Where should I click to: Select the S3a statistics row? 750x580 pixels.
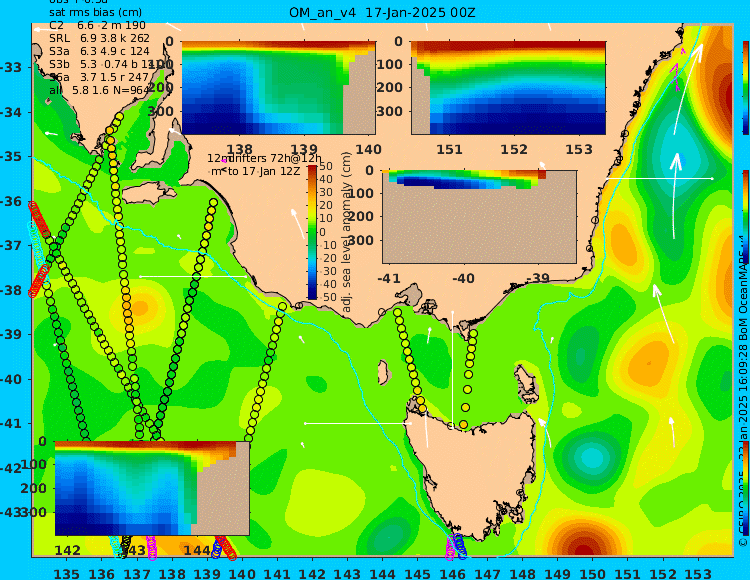(x=99, y=51)
